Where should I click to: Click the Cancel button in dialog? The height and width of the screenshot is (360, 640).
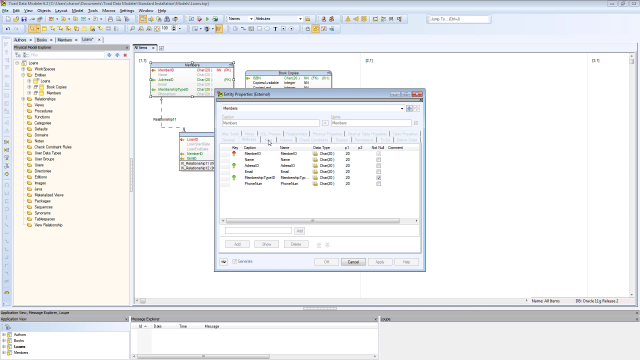pyautogui.click(x=353, y=262)
